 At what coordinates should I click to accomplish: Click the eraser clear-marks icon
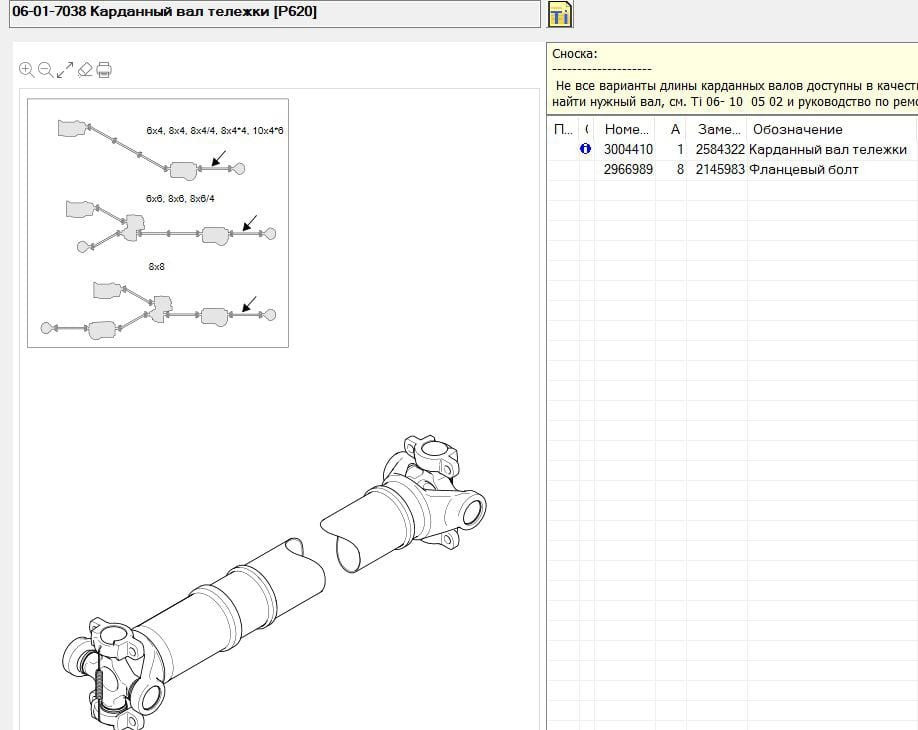[85, 70]
